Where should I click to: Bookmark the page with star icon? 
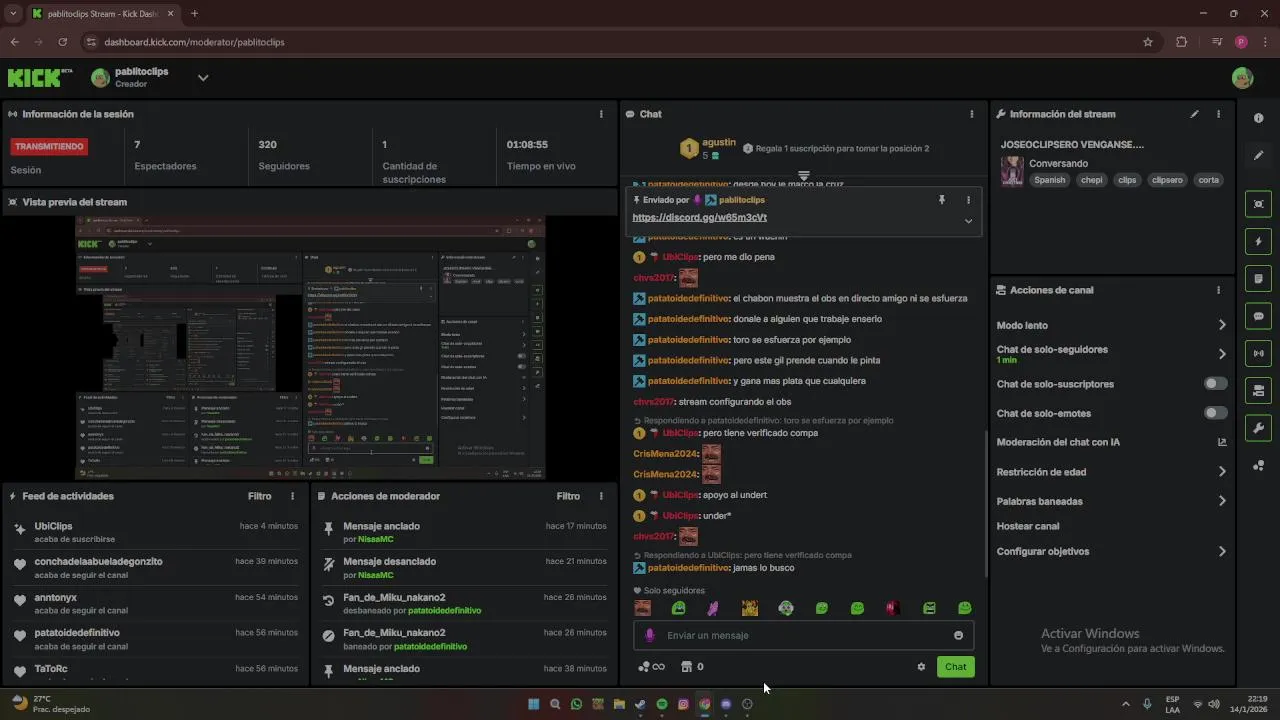[x=1148, y=42]
